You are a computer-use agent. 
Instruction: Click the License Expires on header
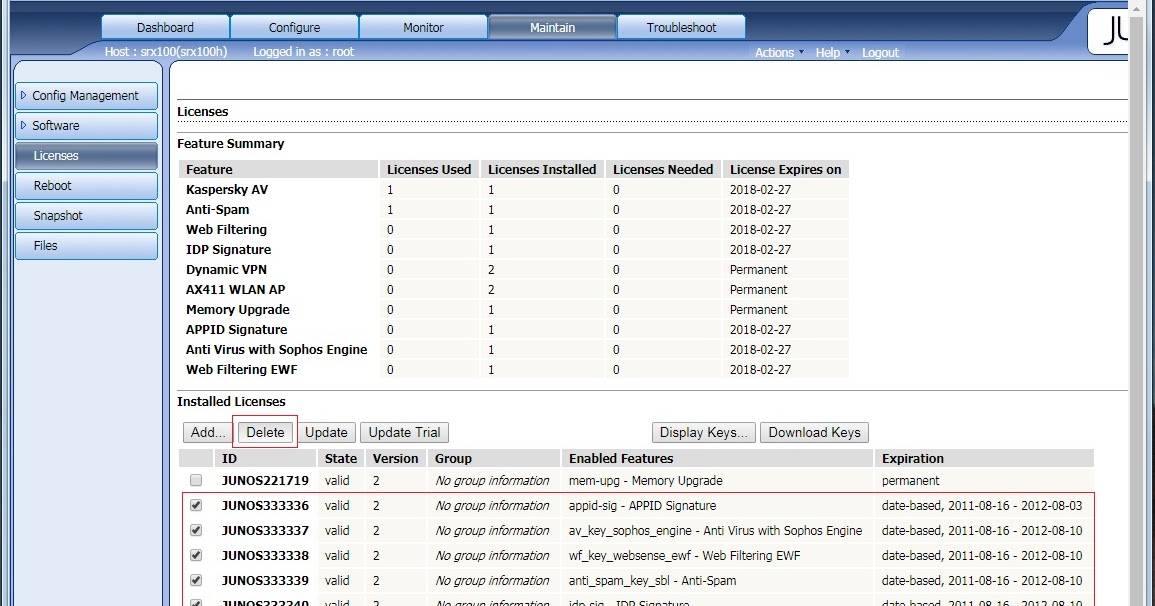pos(785,169)
